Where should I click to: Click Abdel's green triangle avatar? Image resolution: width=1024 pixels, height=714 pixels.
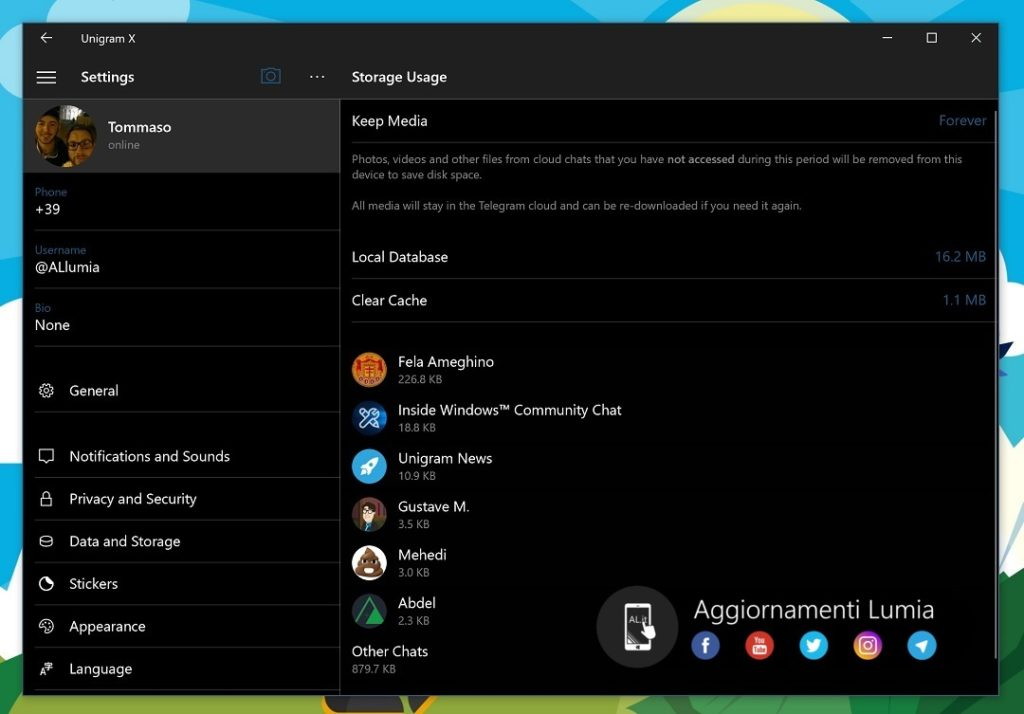(369, 611)
